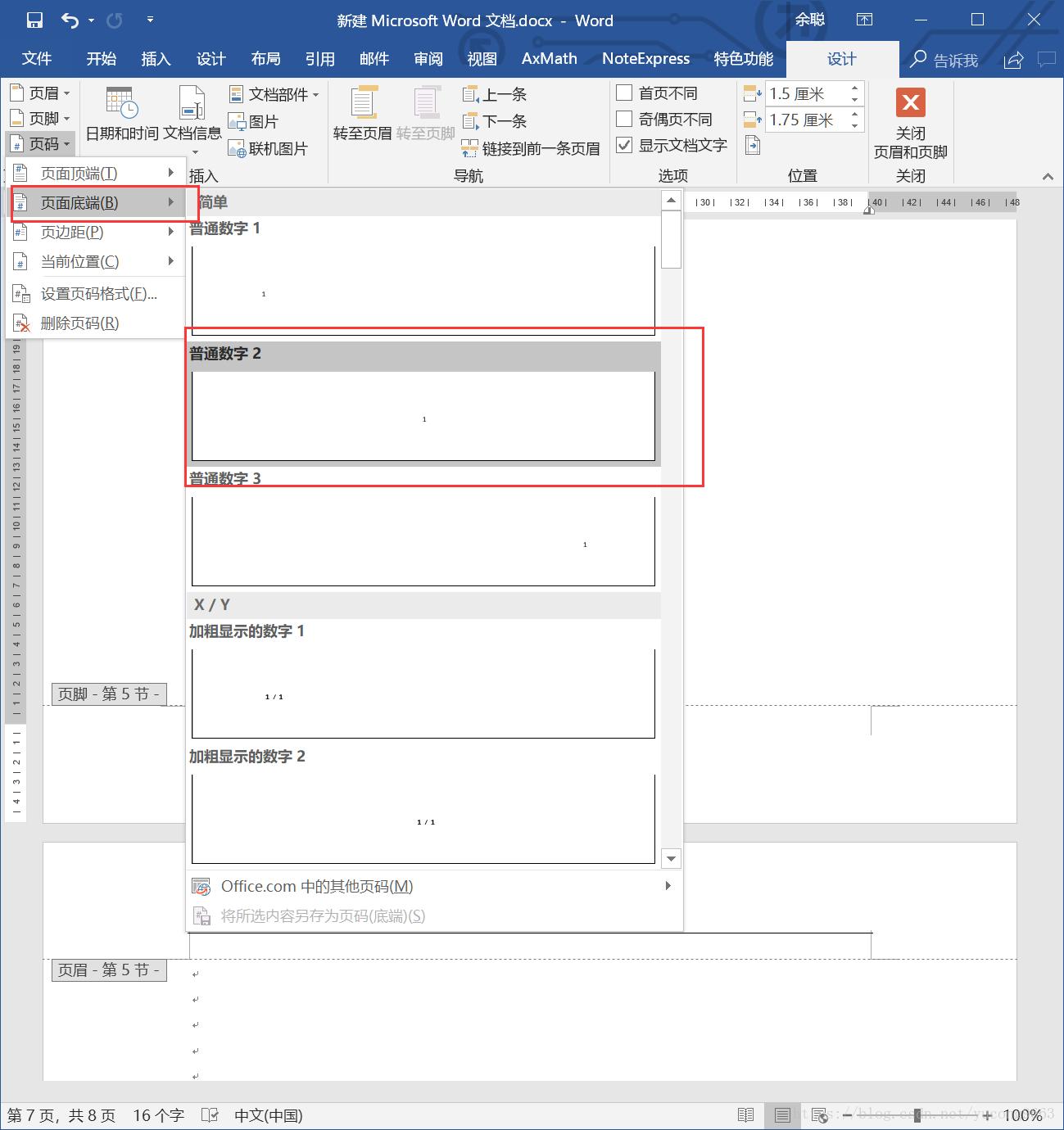Open Office.com 中的其他页码 option

click(x=434, y=886)
